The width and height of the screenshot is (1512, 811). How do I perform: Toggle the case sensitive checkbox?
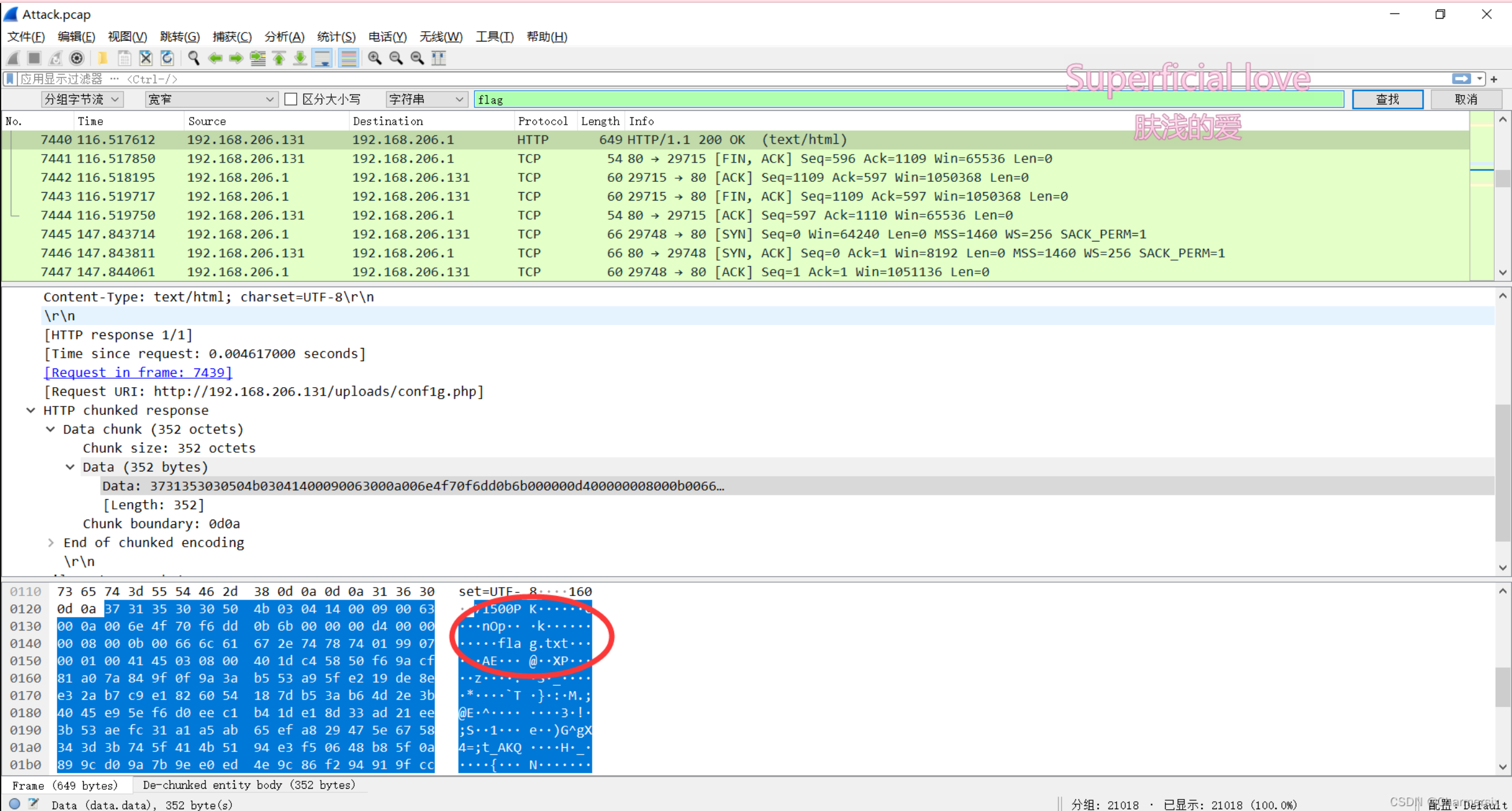[291, 99]
